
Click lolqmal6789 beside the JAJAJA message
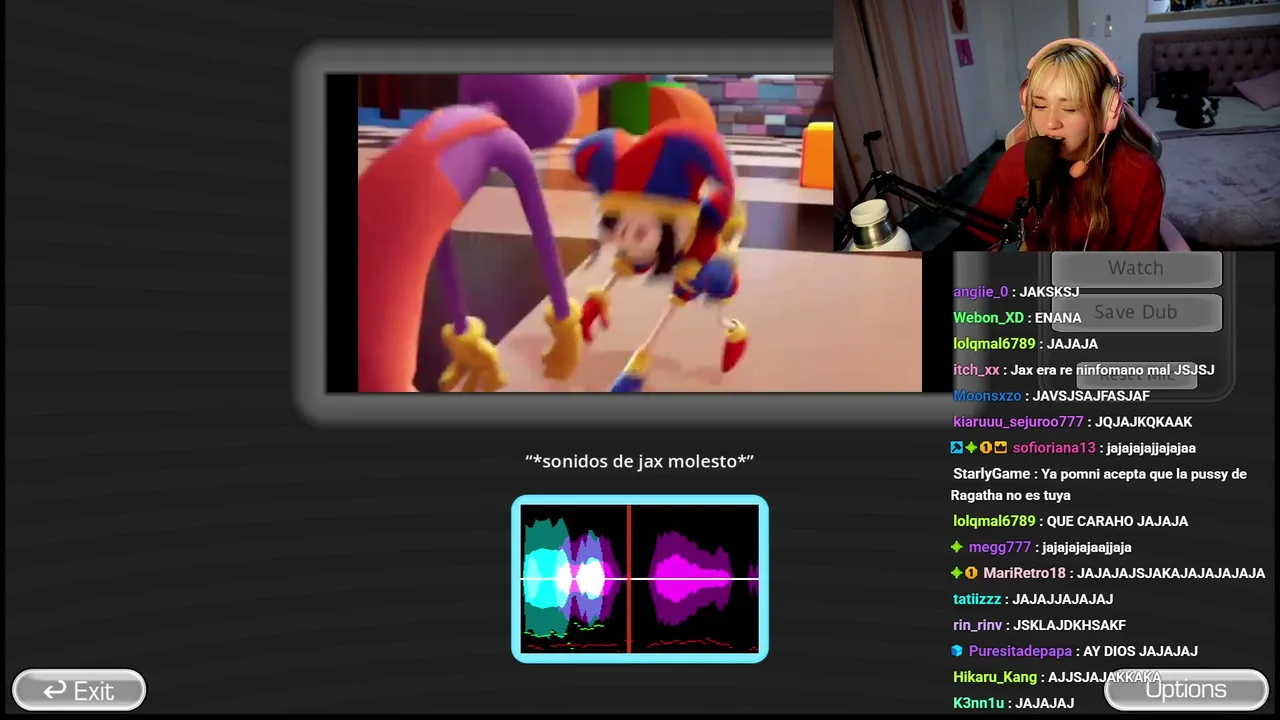(x=994, y=344)
